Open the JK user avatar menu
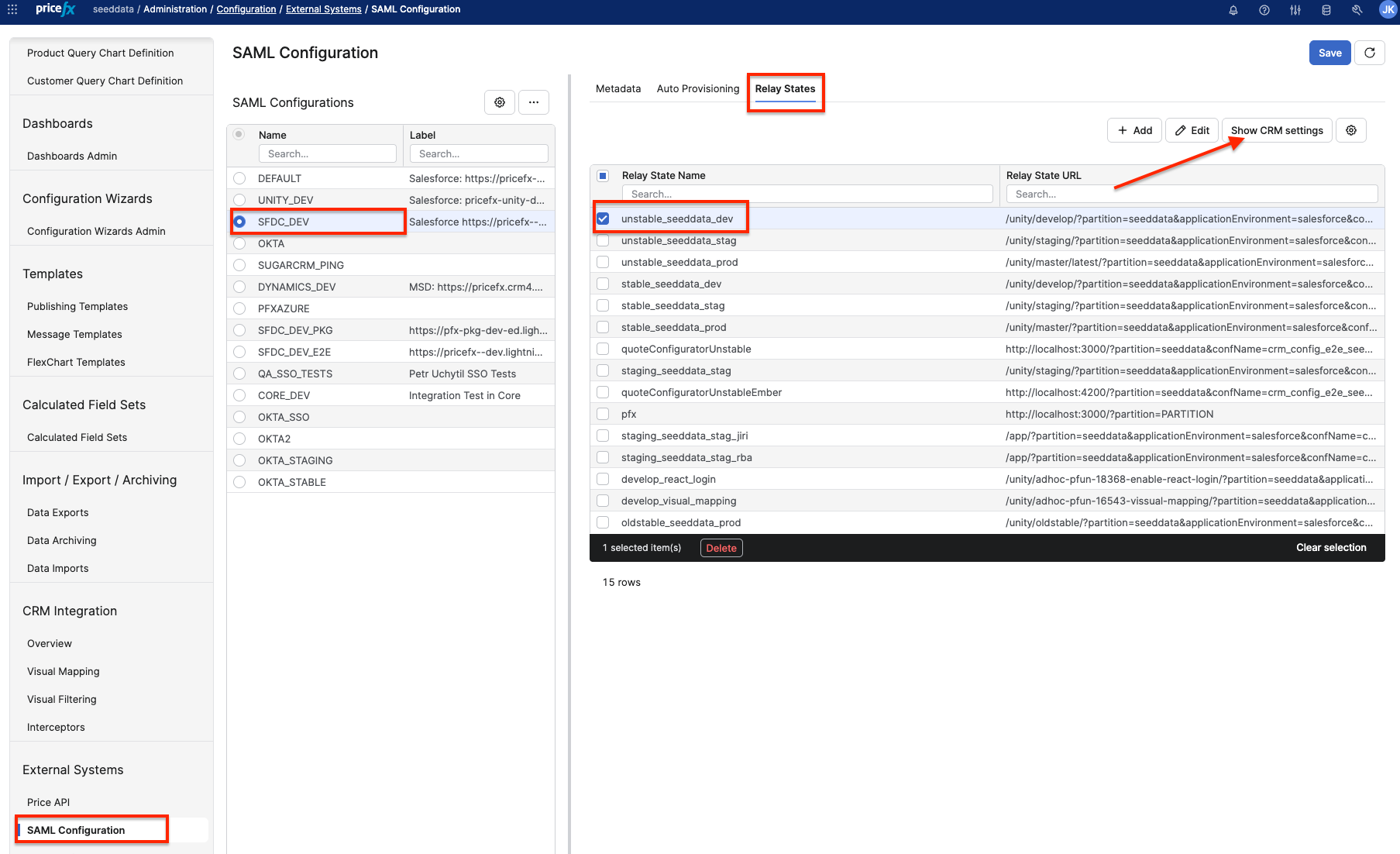 pyautogui.click(x=1388, y=9)
